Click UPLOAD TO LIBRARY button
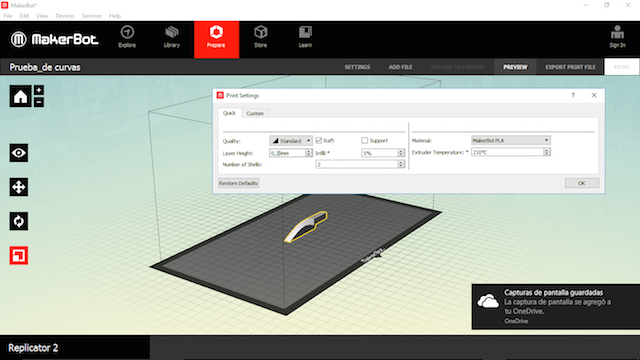The image size is (640, 360). (x=458, y=67)
